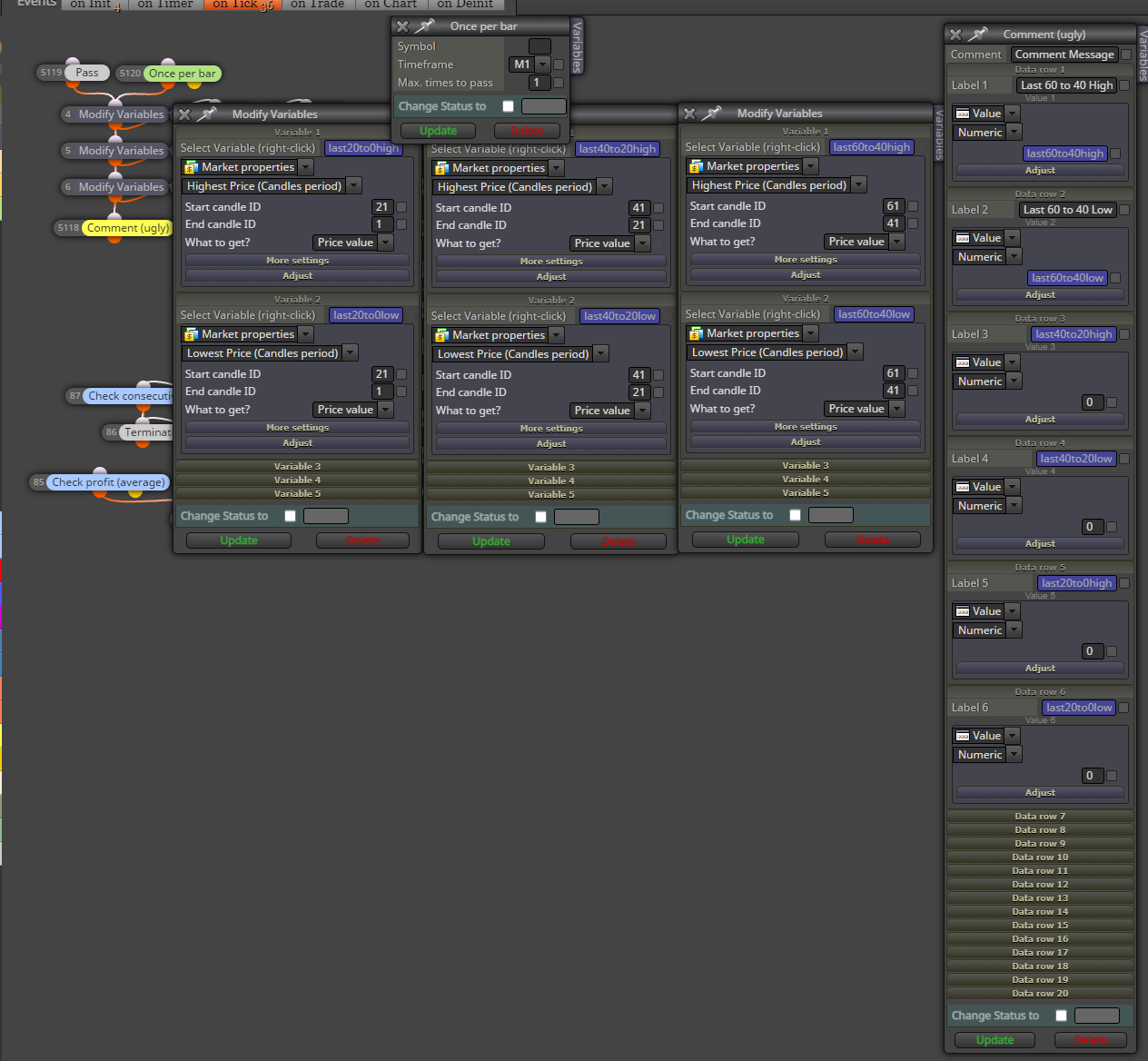
Task: Click pin icon of left Modify Variables panel
Action: 207,114
